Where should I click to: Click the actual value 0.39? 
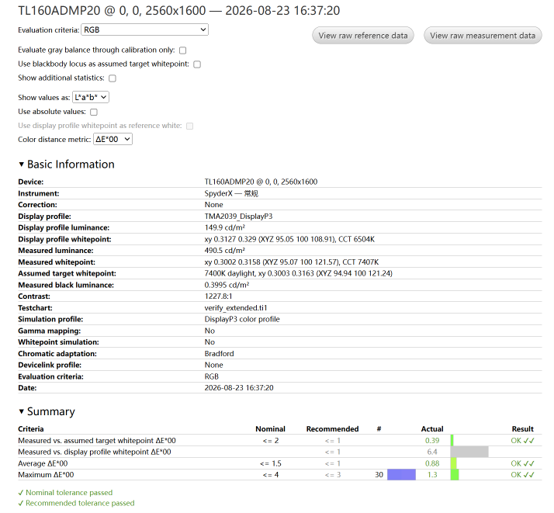[432, 441]
